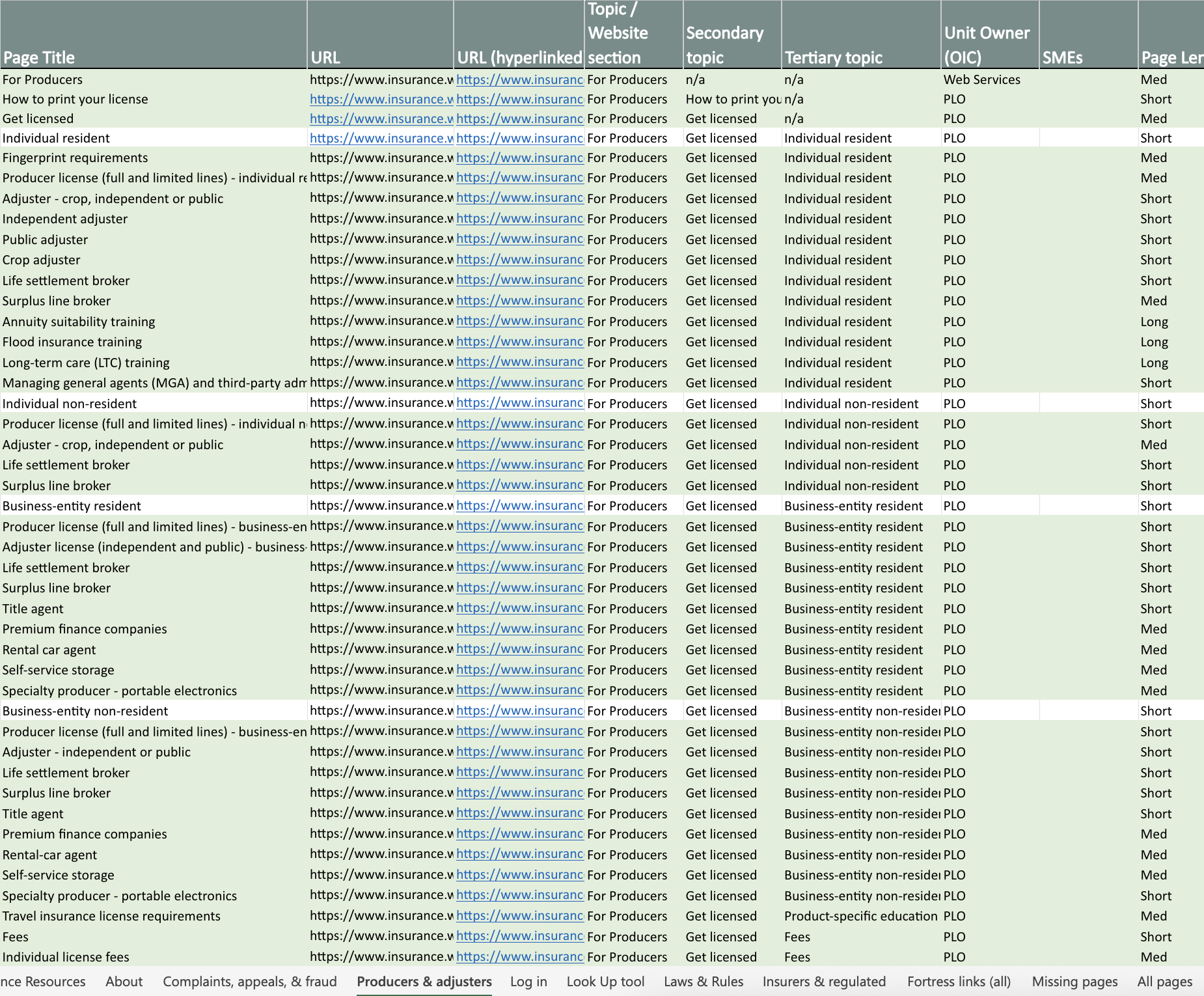
Task: Select the 'Rental-car agent' cell
Action: point(154,855)
